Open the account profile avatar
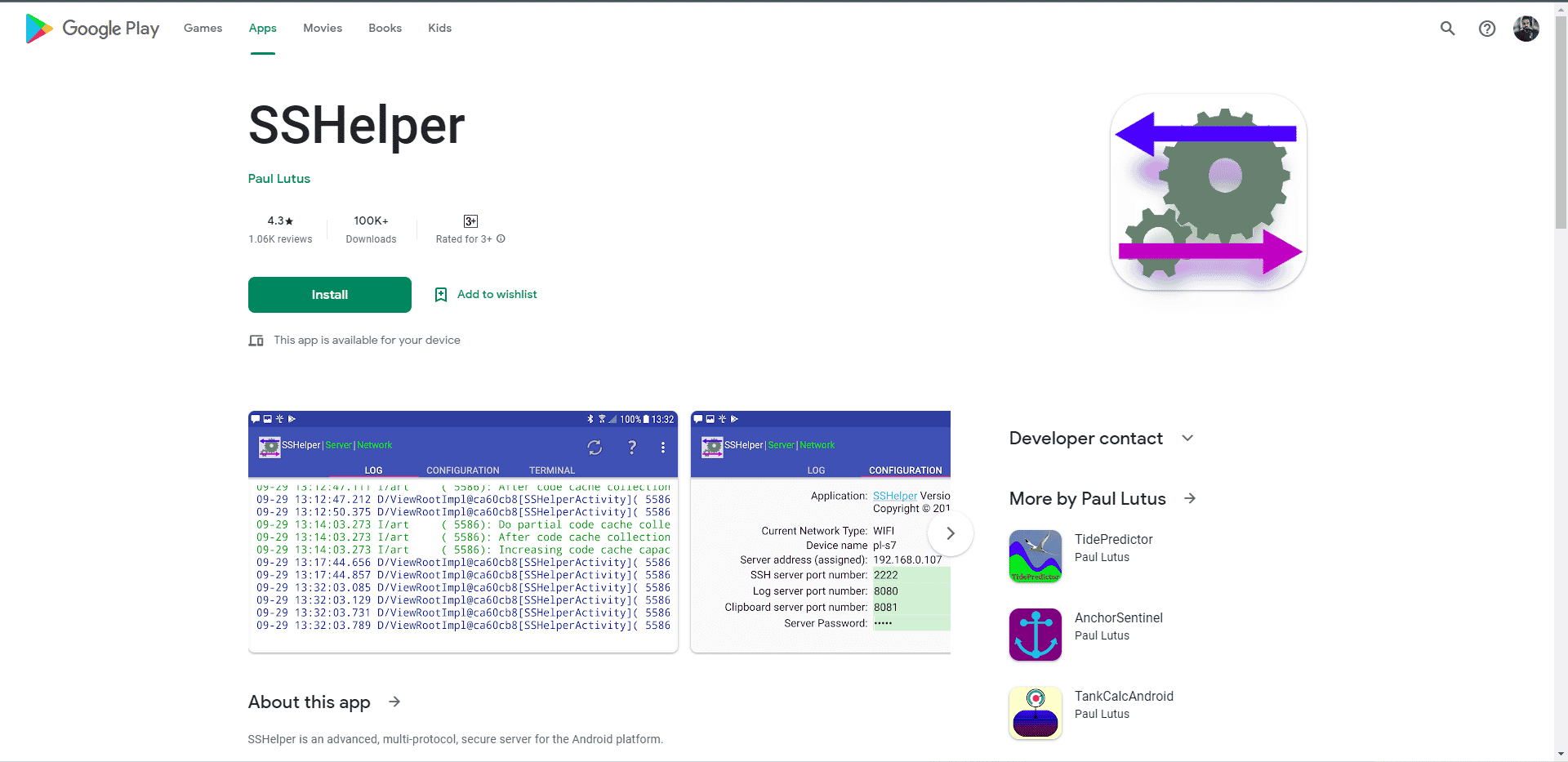 (x=1526, y=29)
